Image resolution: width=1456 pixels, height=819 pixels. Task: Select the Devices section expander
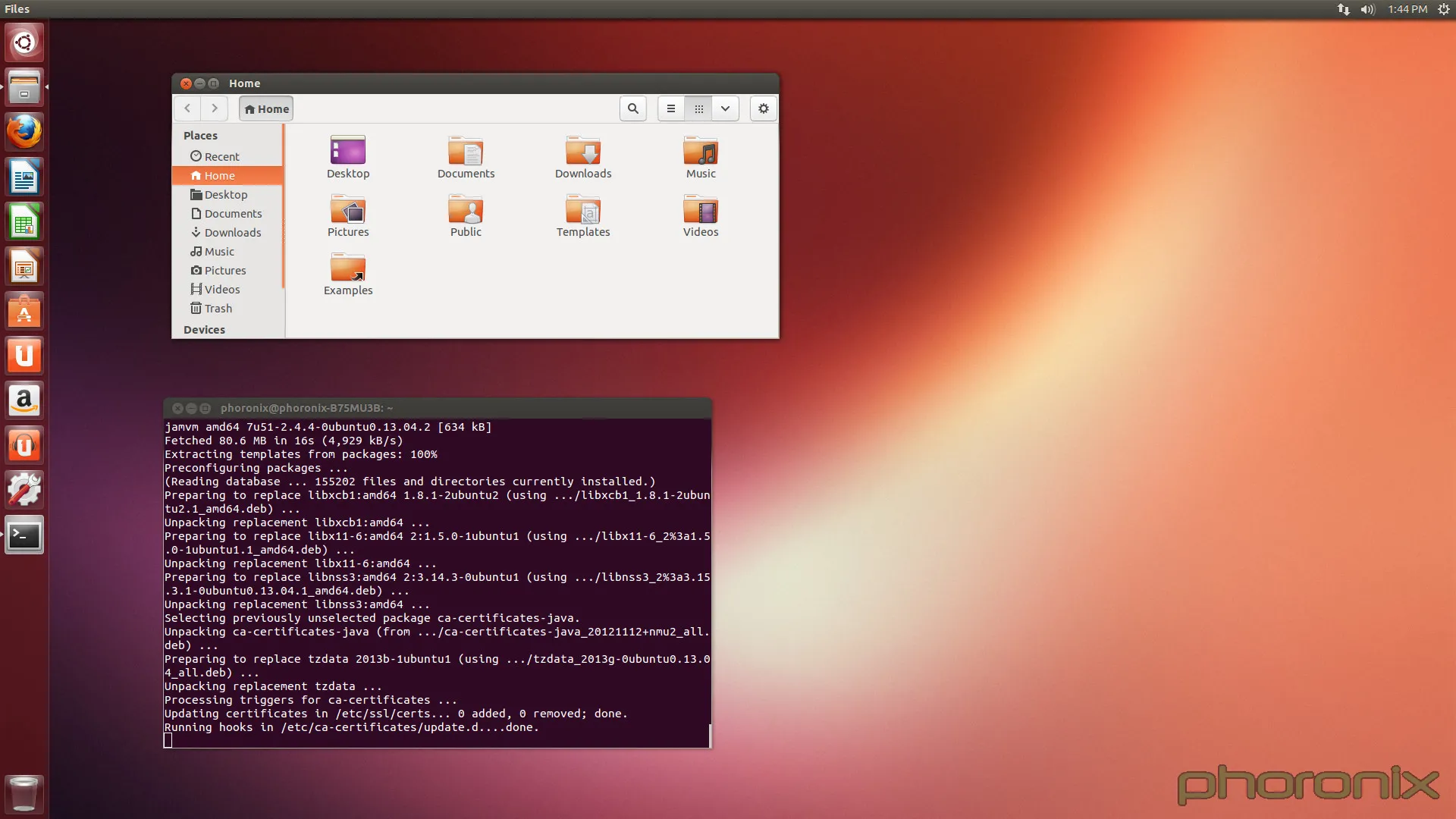pyautogui.click(x=205, y=328)
